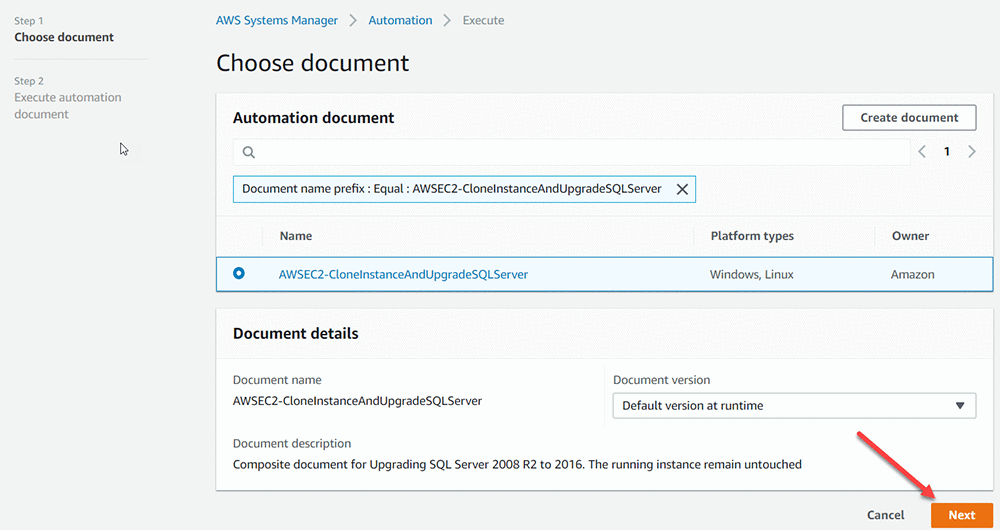Select Step 2 Execute automation document
The height and width of the screenshot is (530, 1000).
click(68, 98)
